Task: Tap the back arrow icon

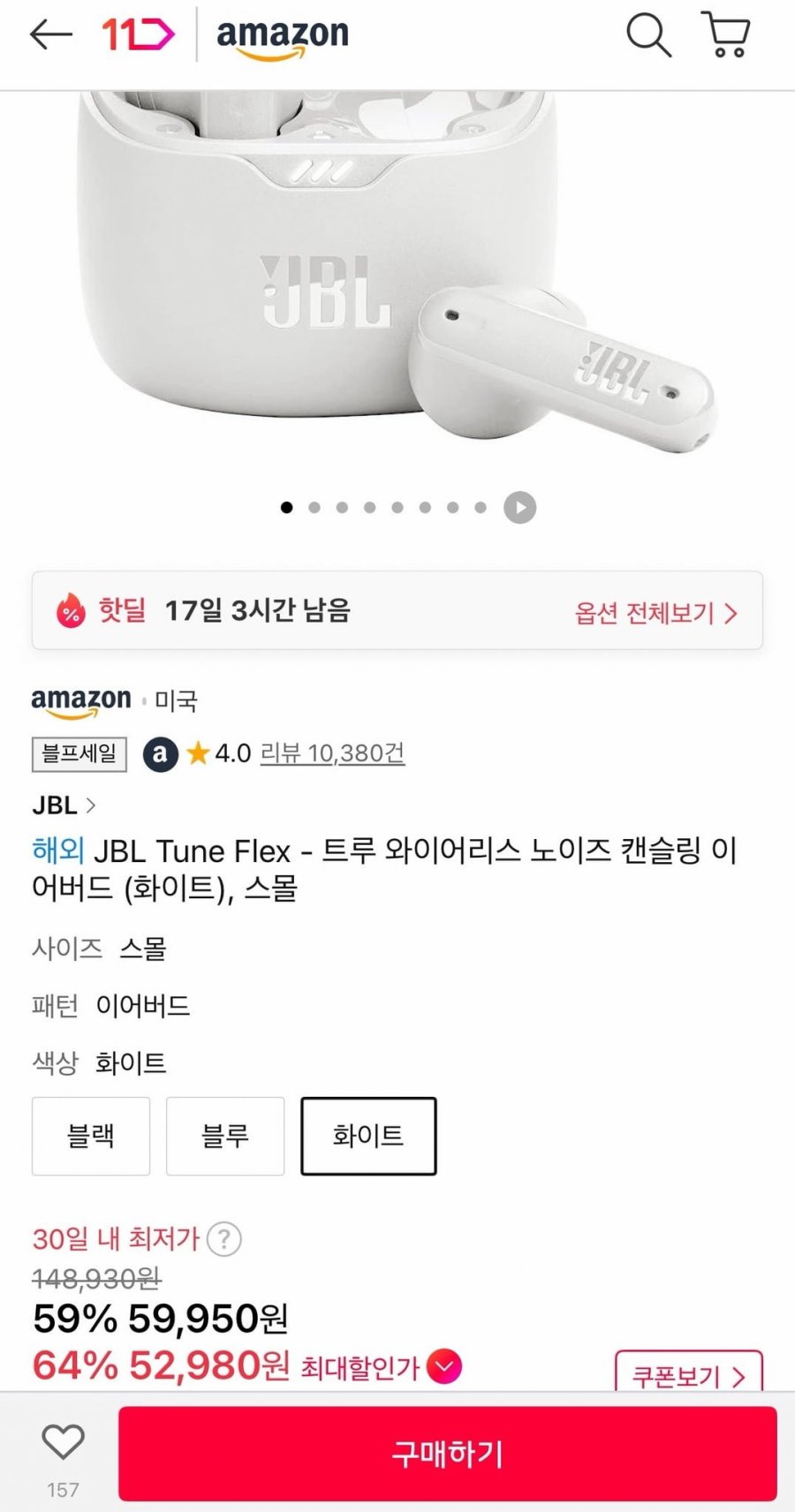Action: [x=51, y=34]
